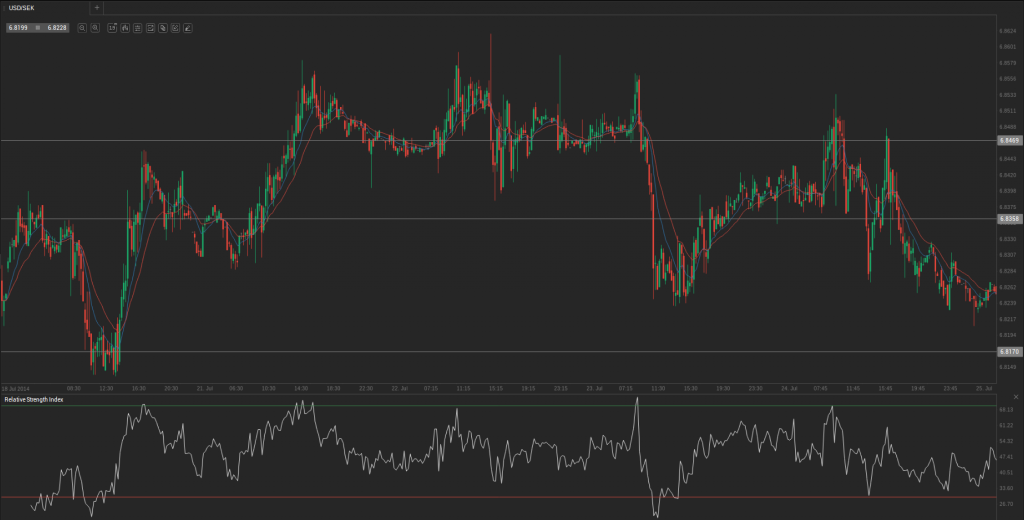1024x520 pixels.
Task: Select the 6.8170 horizontal level label
Action: click(x=1008, y=352)
